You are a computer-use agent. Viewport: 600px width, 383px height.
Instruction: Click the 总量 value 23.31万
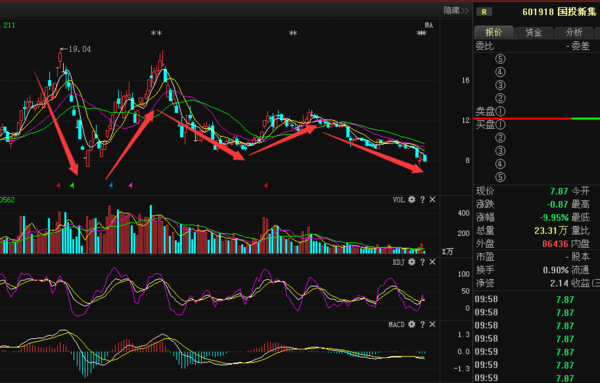pyautogui.click(x=551, y=230)
